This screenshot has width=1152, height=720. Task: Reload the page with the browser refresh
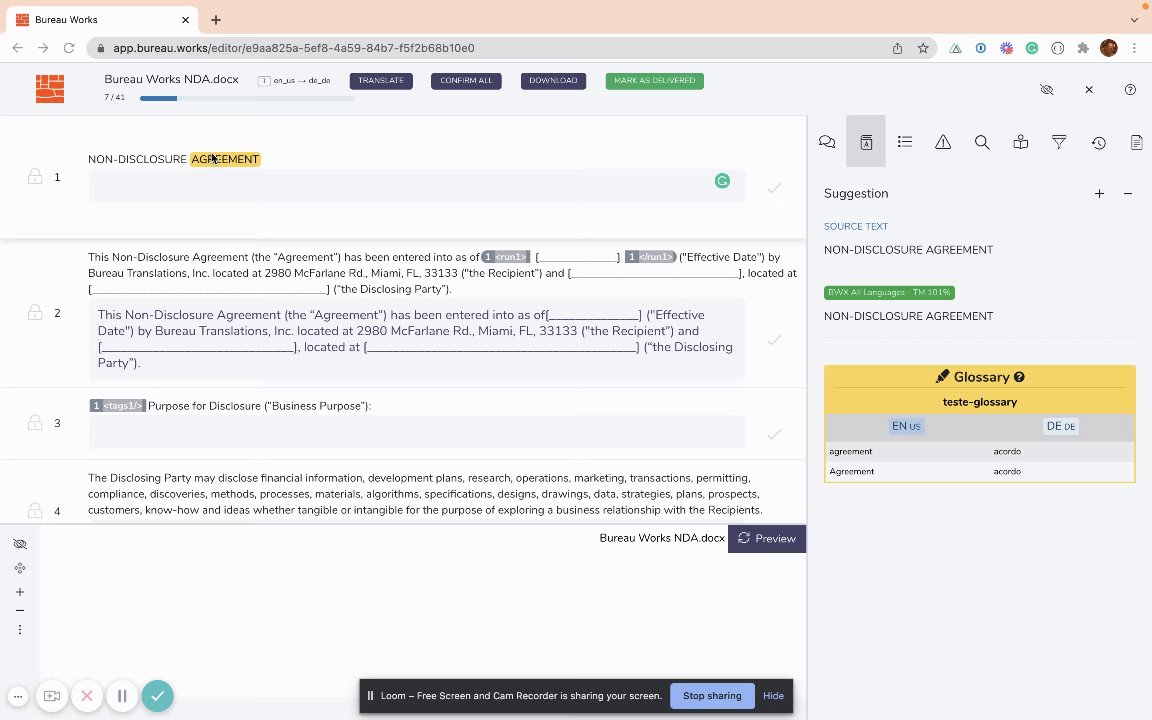69,48
